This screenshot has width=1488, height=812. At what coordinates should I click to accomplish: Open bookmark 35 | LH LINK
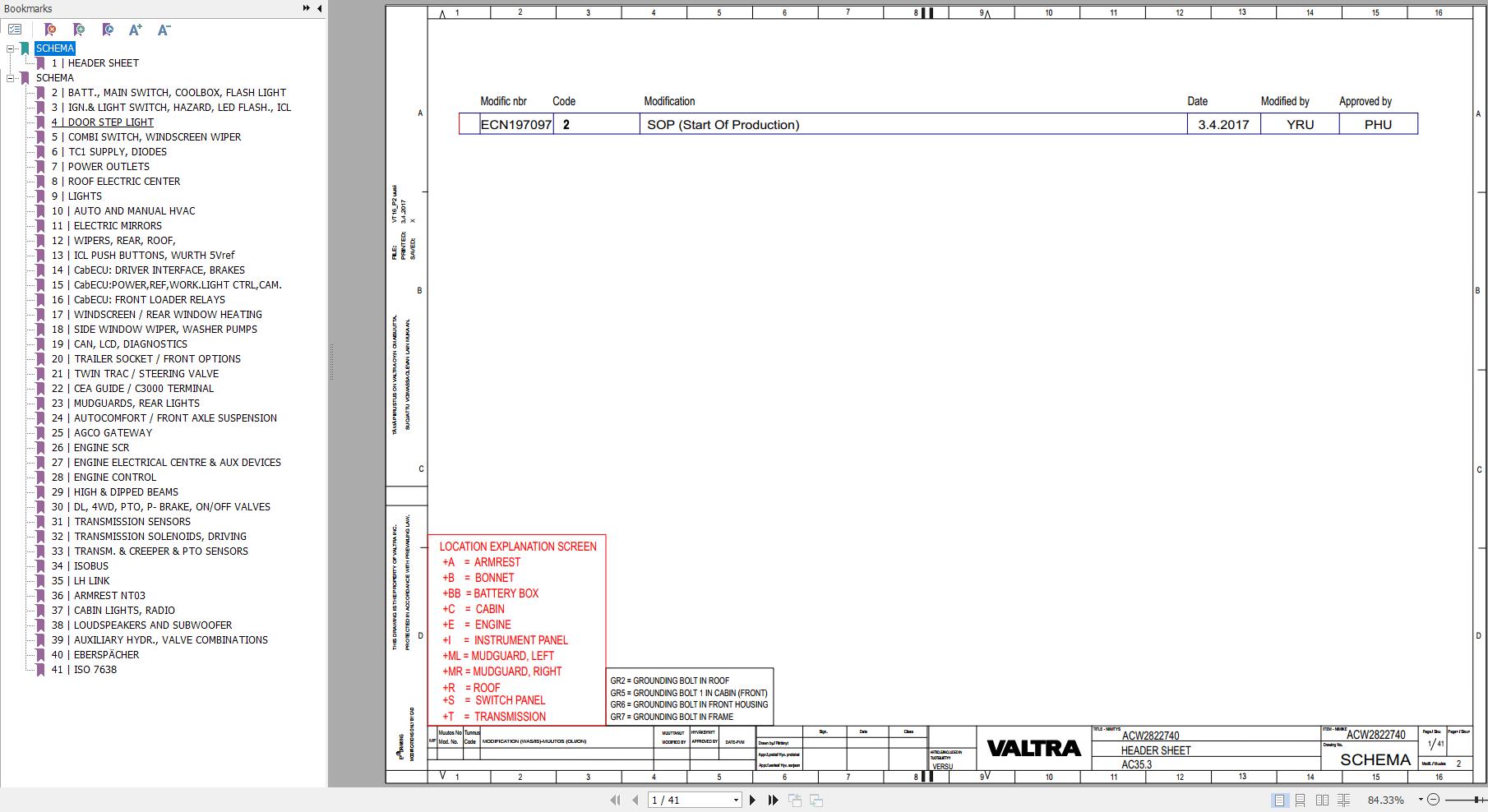pyautogui.click(x=81, y=581)
